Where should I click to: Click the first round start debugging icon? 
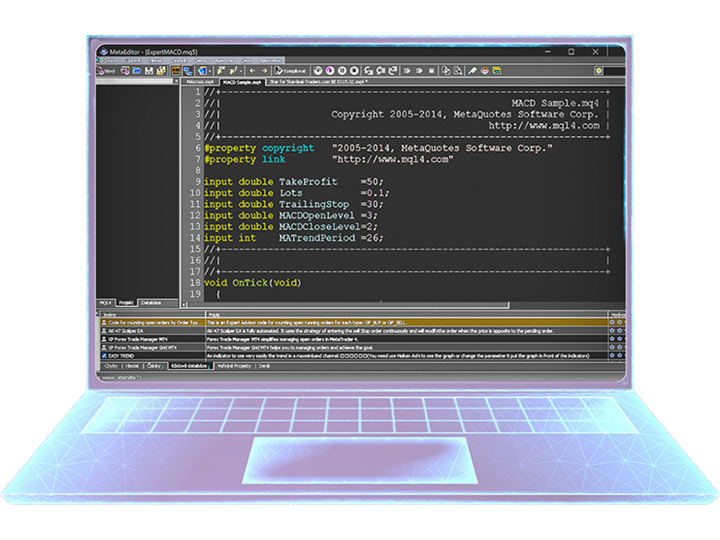click(318, 71)
